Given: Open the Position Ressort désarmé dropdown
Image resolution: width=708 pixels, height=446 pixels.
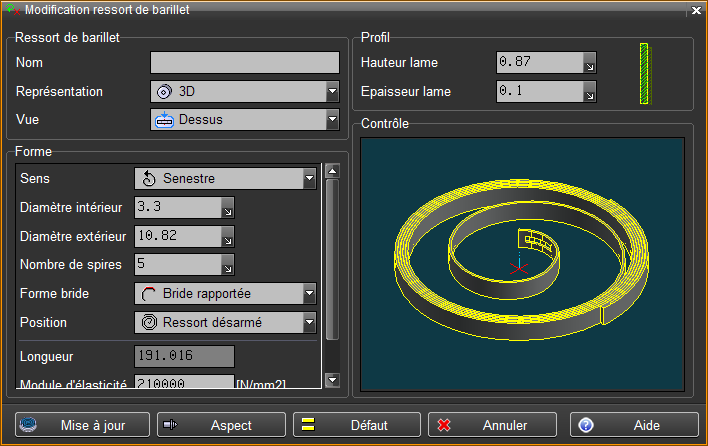Looking at the screenshot, I should click(225, 323).
